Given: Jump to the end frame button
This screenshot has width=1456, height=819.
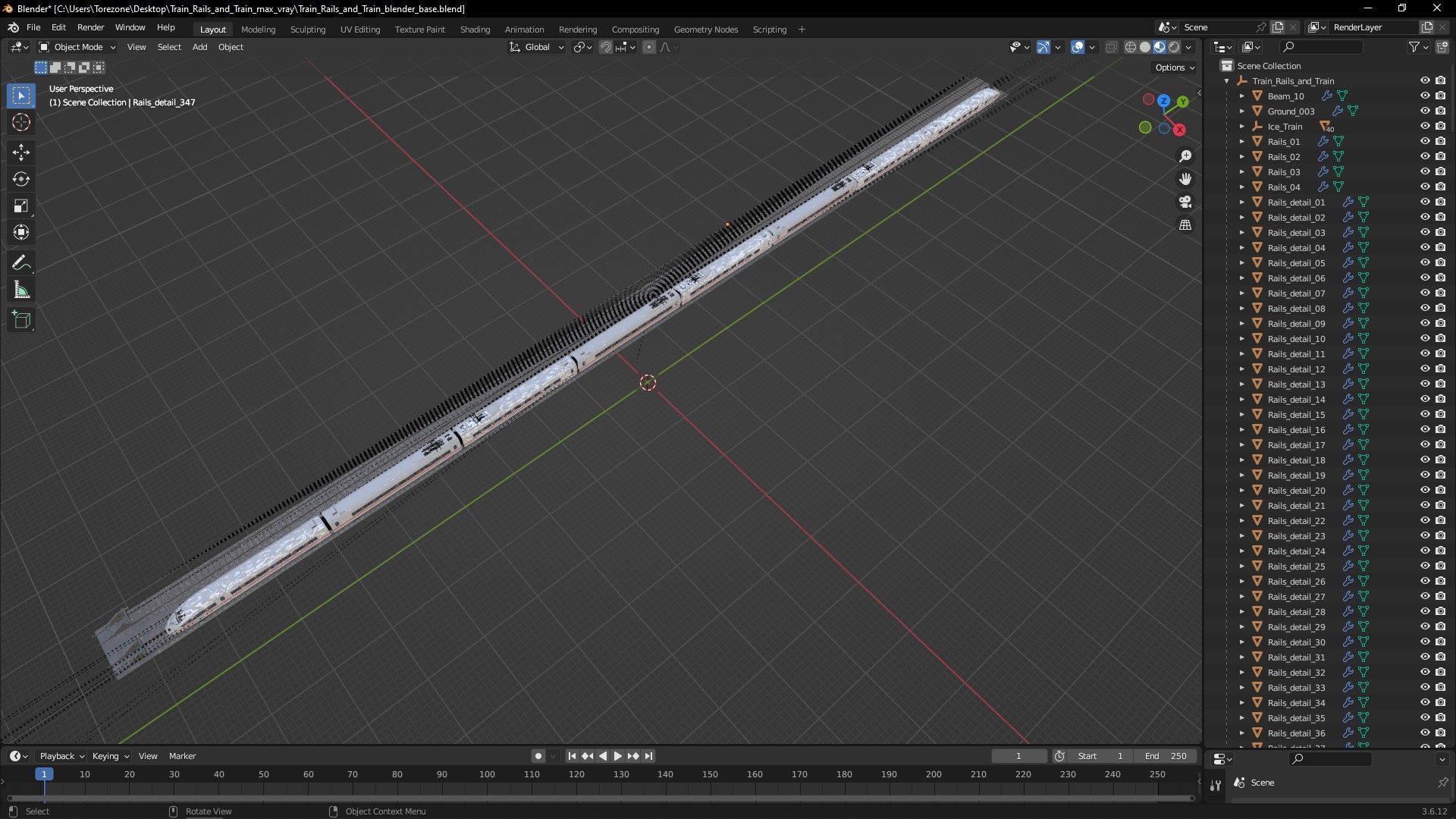Looking at the screenshot, I should click(648, 756).
